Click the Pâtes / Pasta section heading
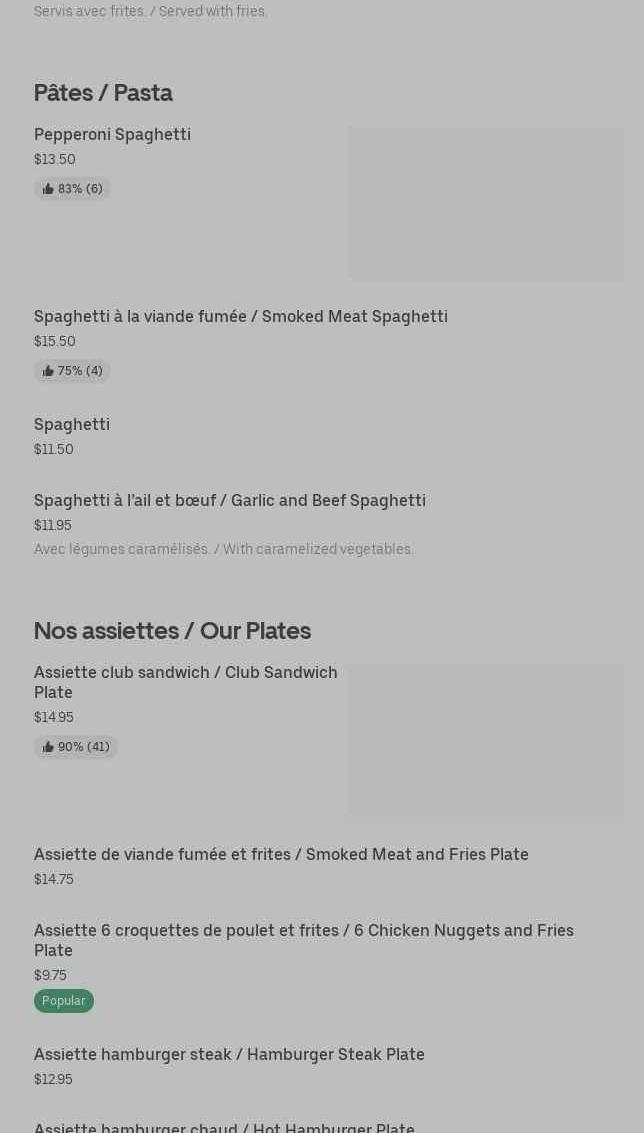The image size is (644, 1133). tap(103, 93)
